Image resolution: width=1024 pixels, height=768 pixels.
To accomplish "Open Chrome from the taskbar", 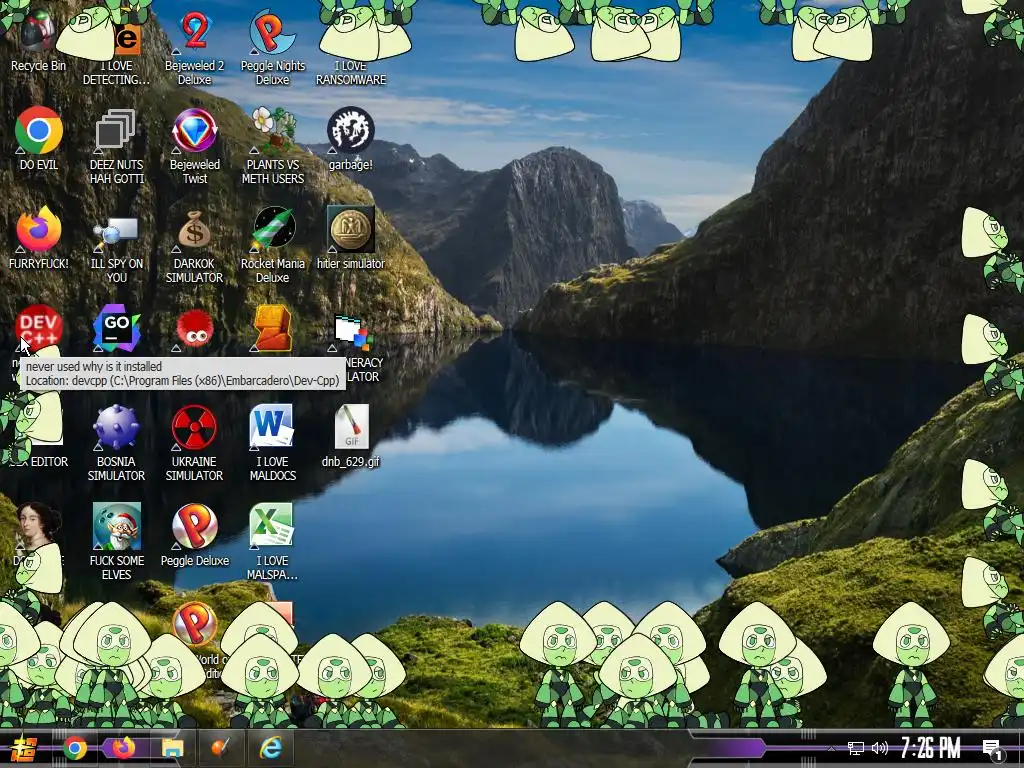I will point(74,748).
